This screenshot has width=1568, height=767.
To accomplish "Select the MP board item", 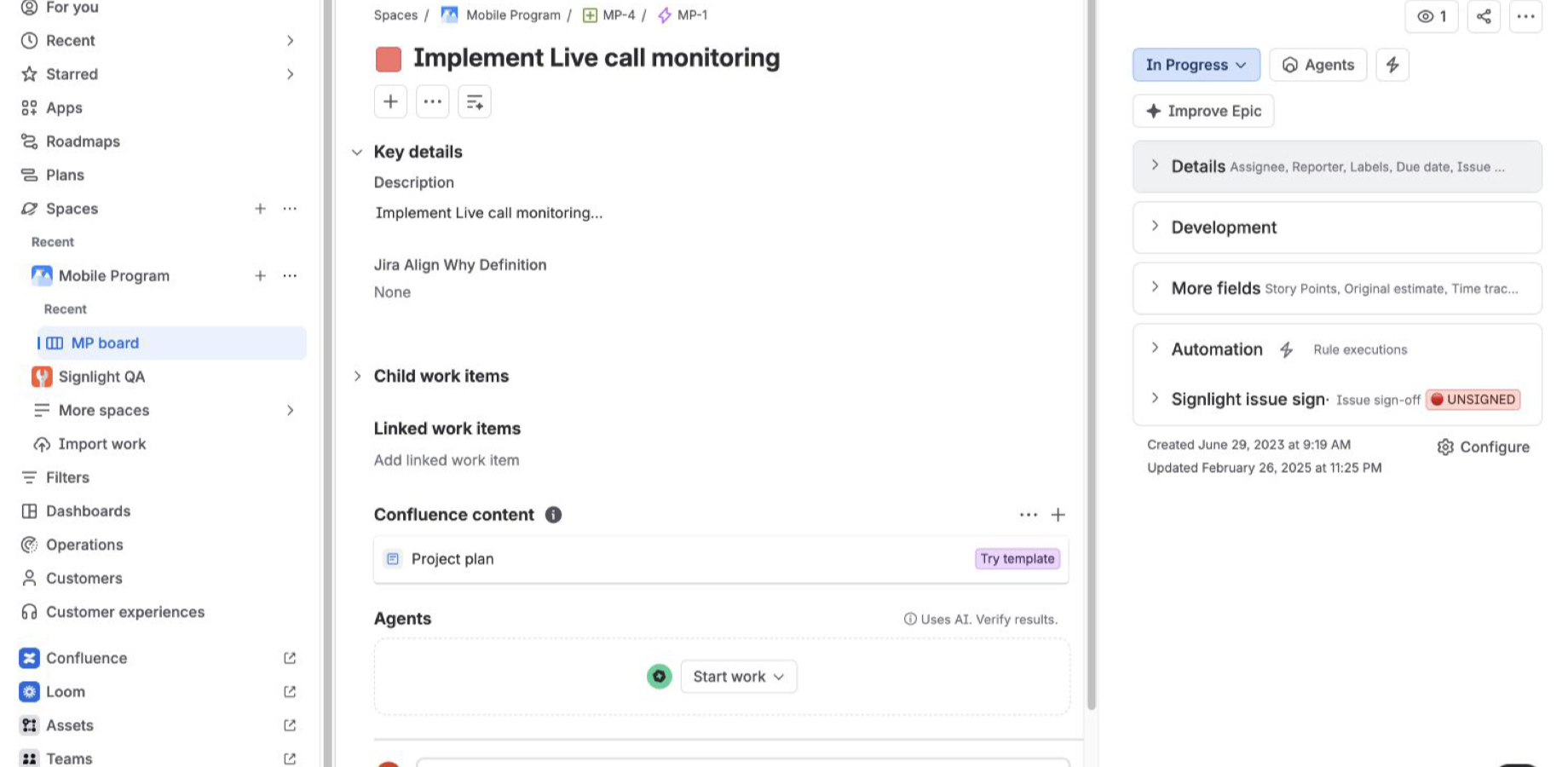I will pos(171,343).
